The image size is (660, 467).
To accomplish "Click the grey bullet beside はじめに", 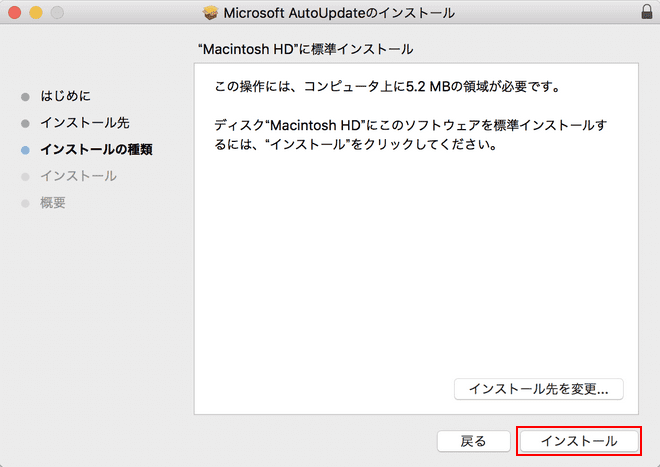I will point(25,97).
